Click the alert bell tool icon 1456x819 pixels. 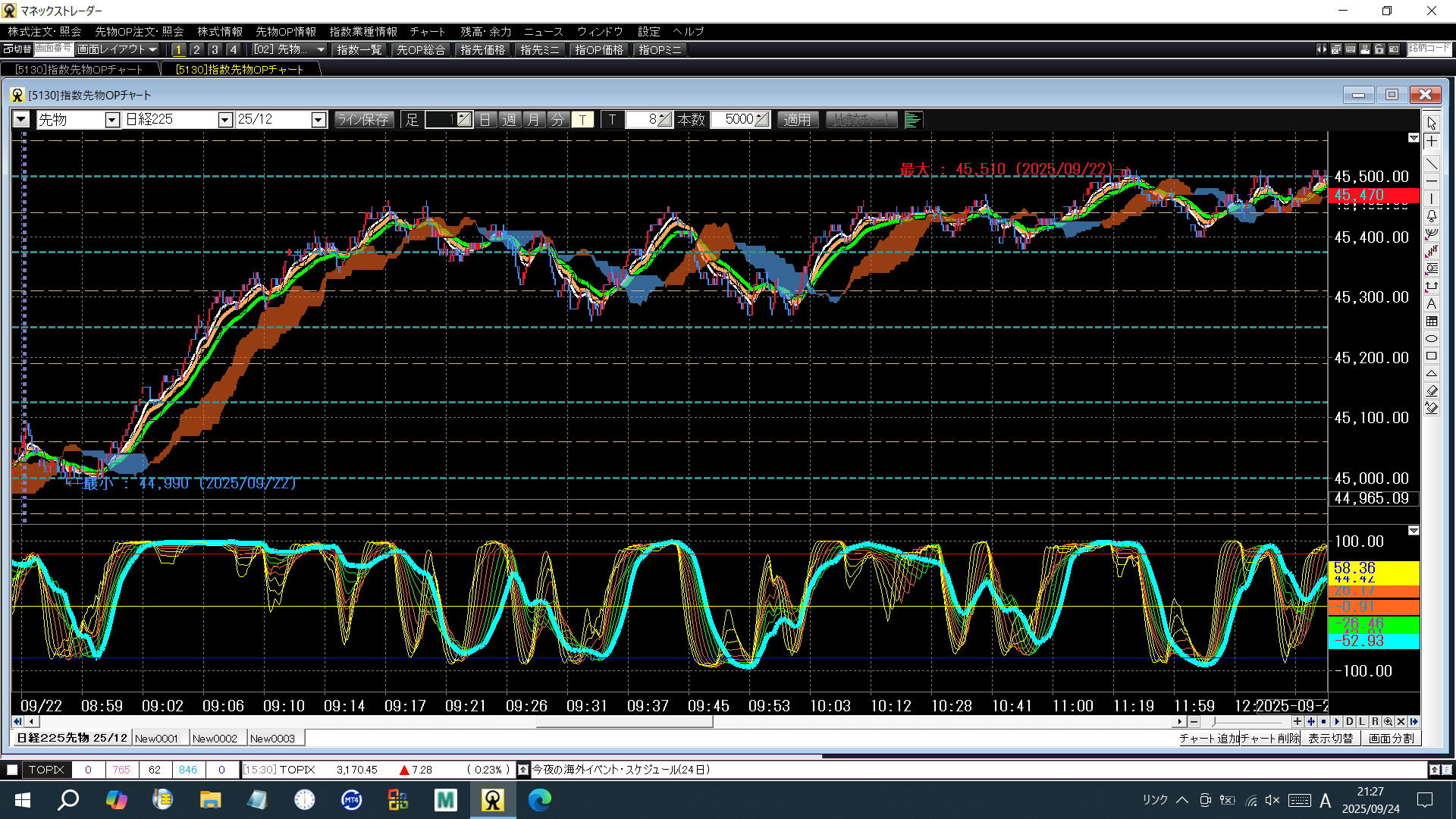(x=1431, y=216)
